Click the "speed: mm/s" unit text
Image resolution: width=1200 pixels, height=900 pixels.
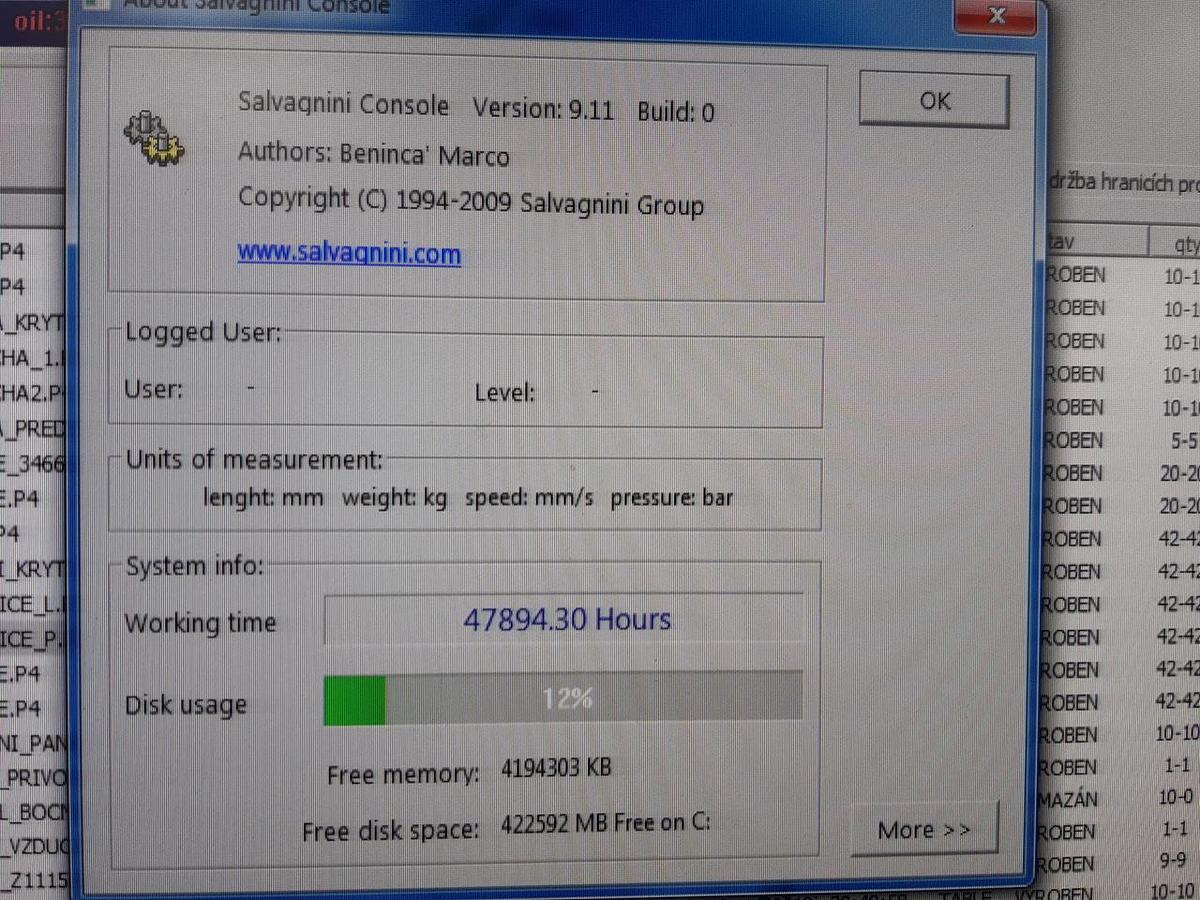[x=529, y=497]
